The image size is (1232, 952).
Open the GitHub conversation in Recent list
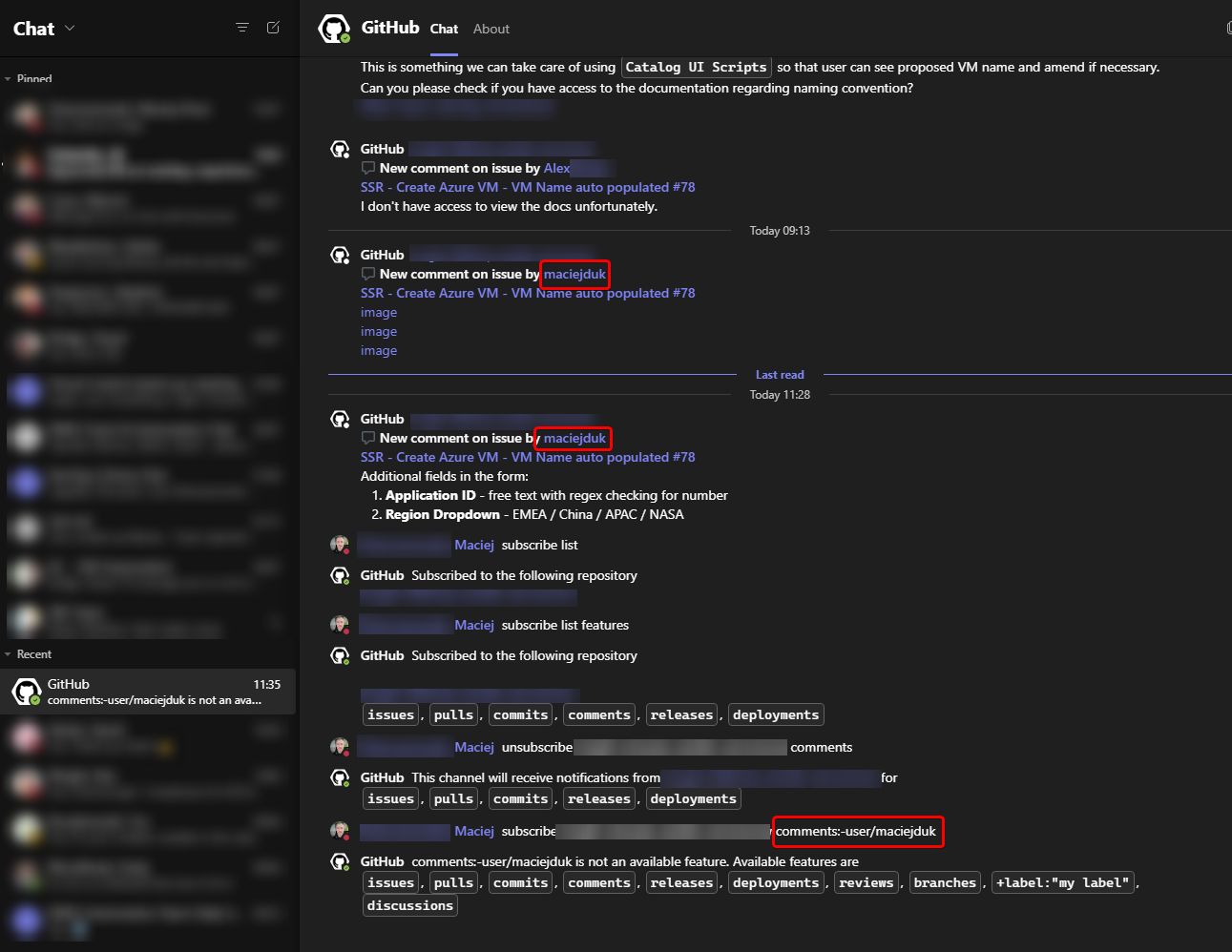(148, 692)
